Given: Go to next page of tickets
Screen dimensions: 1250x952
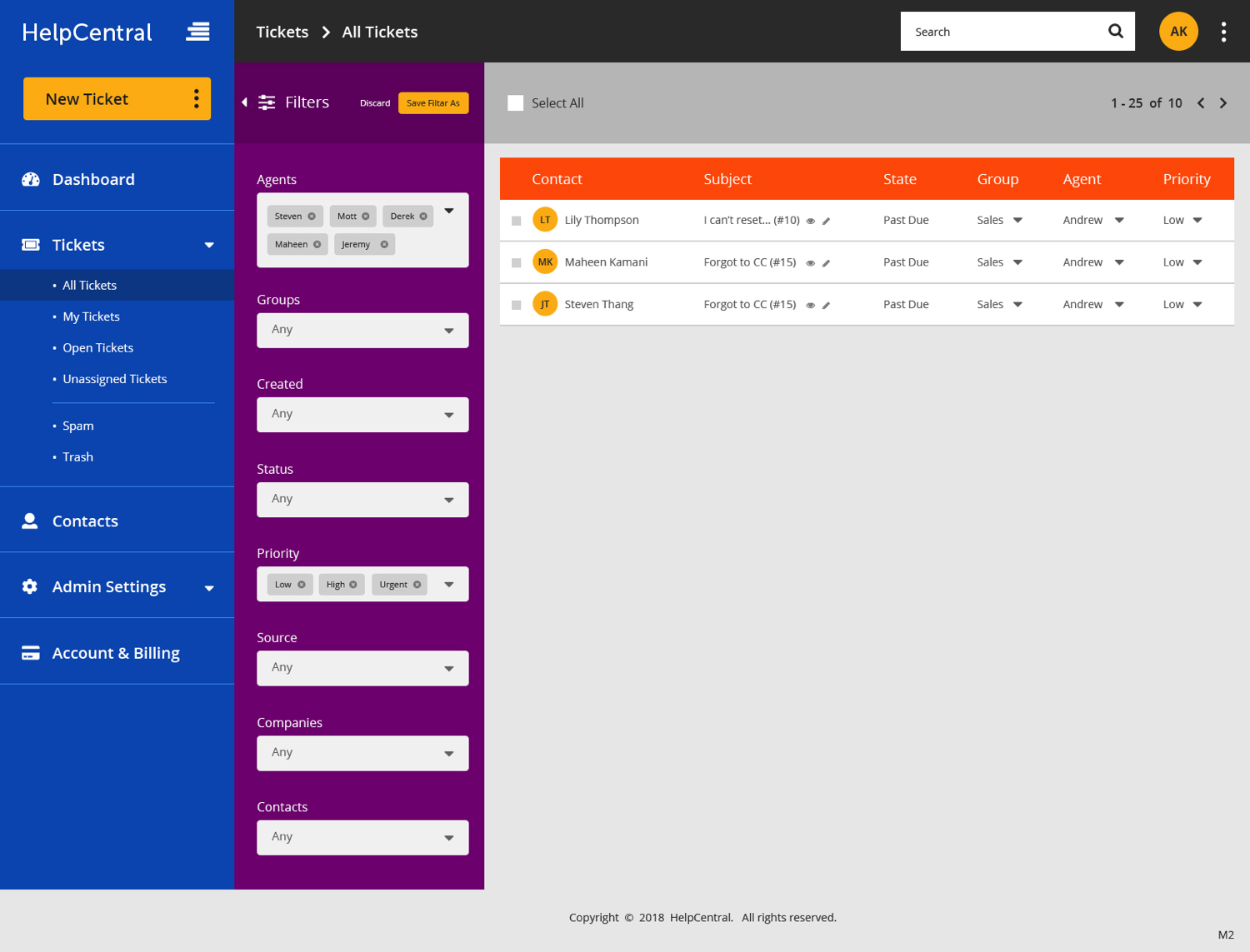Looking at the screenshot, I should (1222, 103).
